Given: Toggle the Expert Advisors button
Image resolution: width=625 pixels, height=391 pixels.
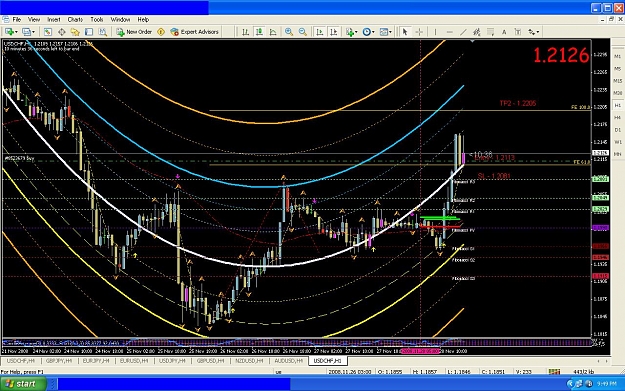Looking at the screenshot, I should pyautogui.click(x=195, y=32).
